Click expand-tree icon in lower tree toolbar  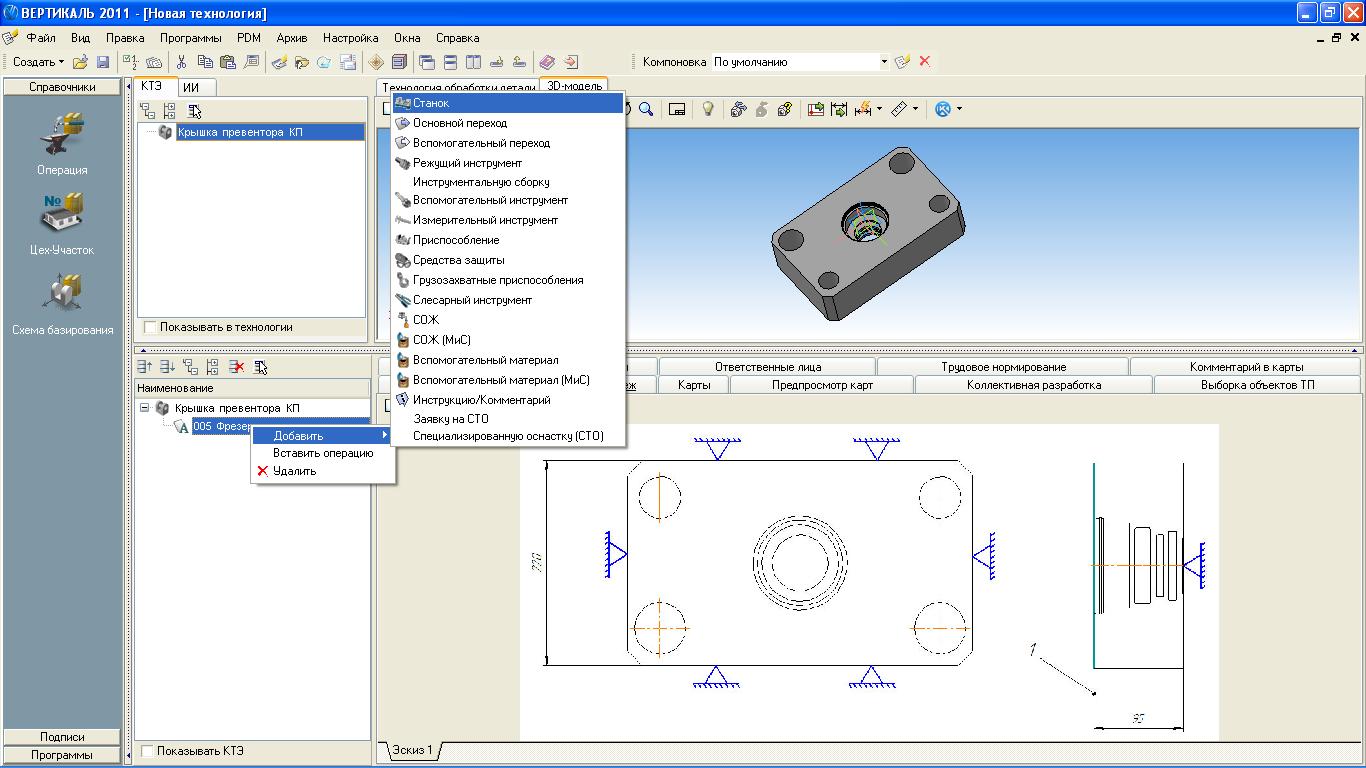click(213, 367)
